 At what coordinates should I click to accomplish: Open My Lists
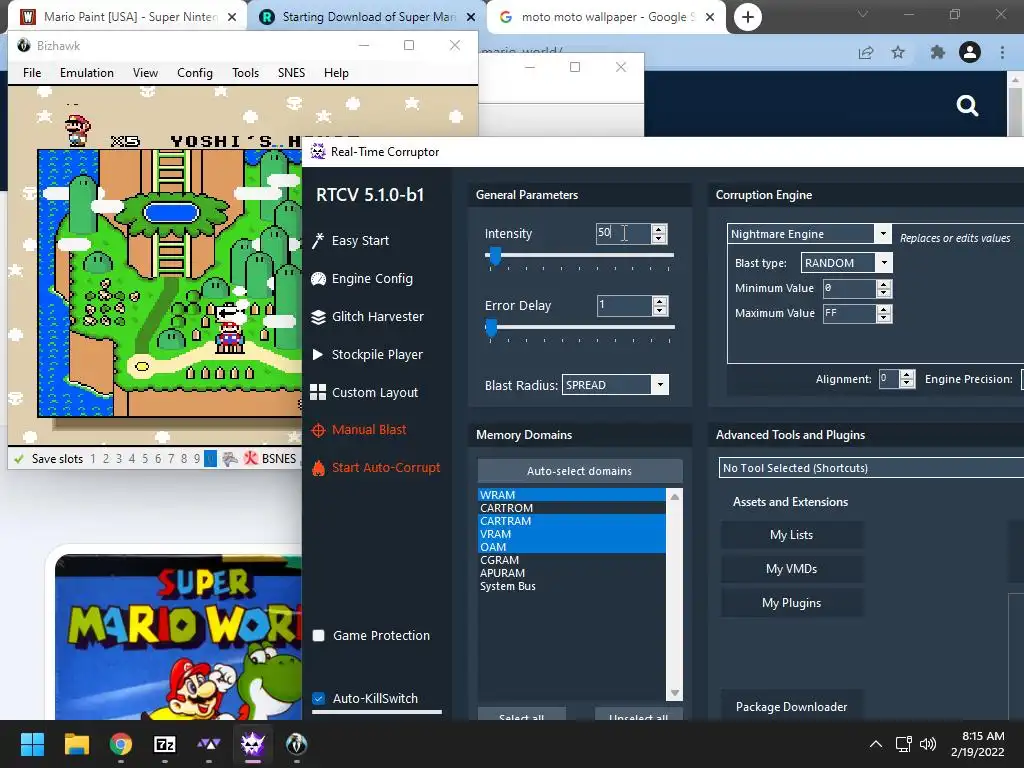tap(792, 535)
